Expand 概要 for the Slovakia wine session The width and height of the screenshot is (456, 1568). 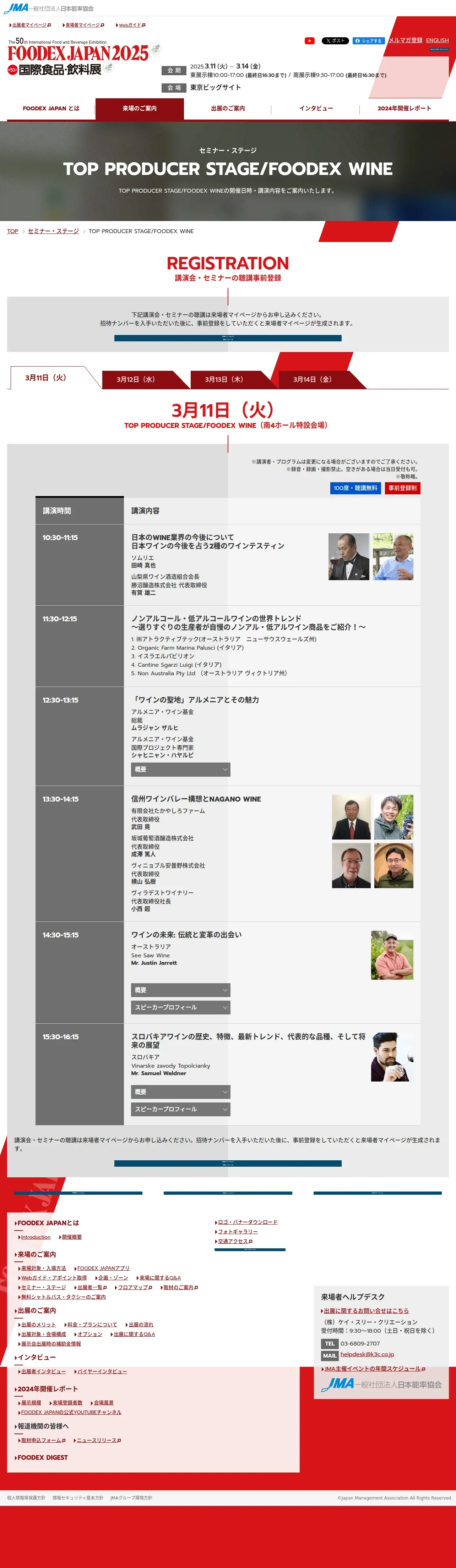coord(180,1092)
